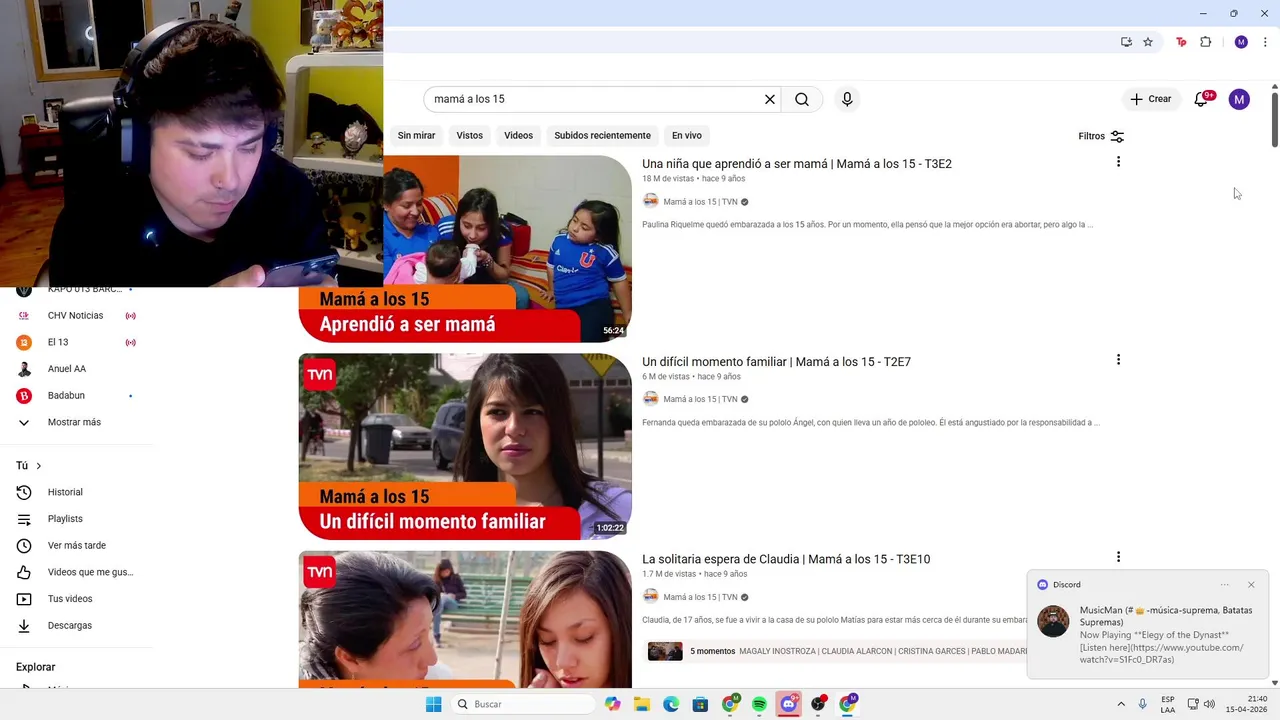Screen dimensions: 1280x720
Task: Open options for 'Un difícil momento familiar' video
Action: tap(1118, 360)
